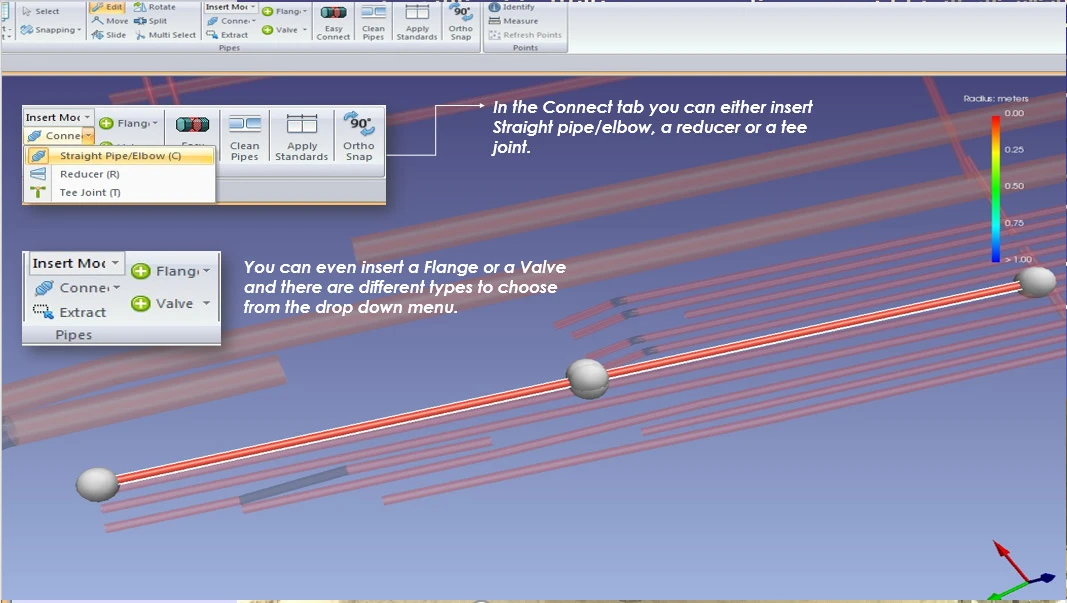
Task: Click the Split pipe tool
Action: pos(151,21)
